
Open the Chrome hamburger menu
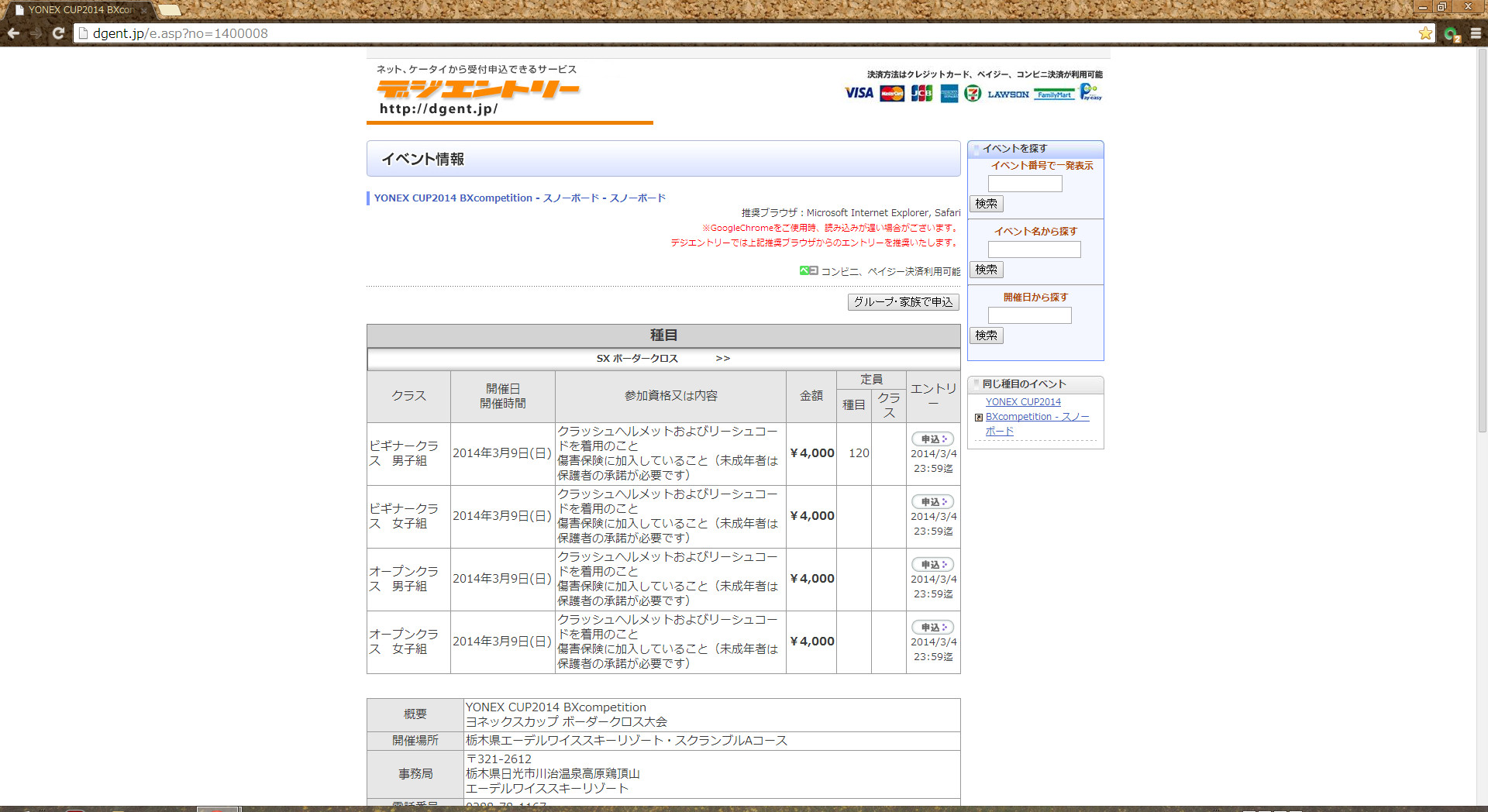click(x=1476, y=33)
